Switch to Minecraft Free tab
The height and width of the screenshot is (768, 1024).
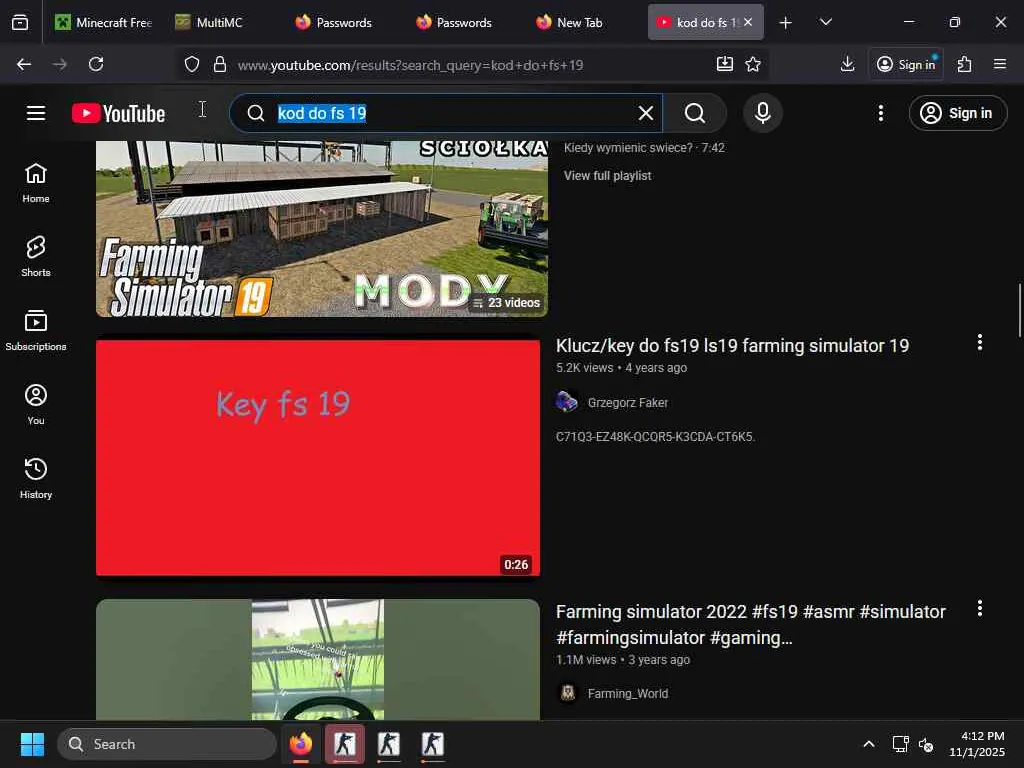coord(103,22)
